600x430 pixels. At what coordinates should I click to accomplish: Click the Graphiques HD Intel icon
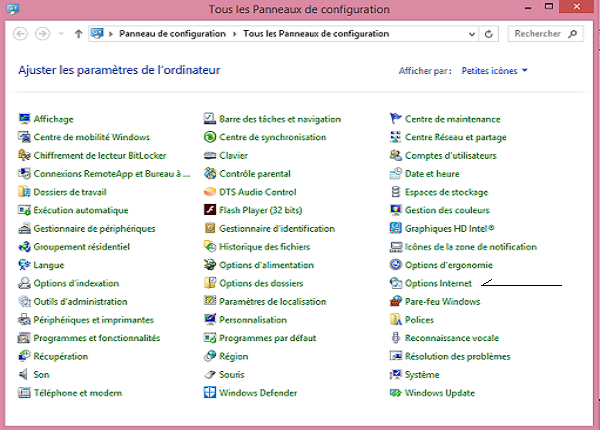point(395,228)
